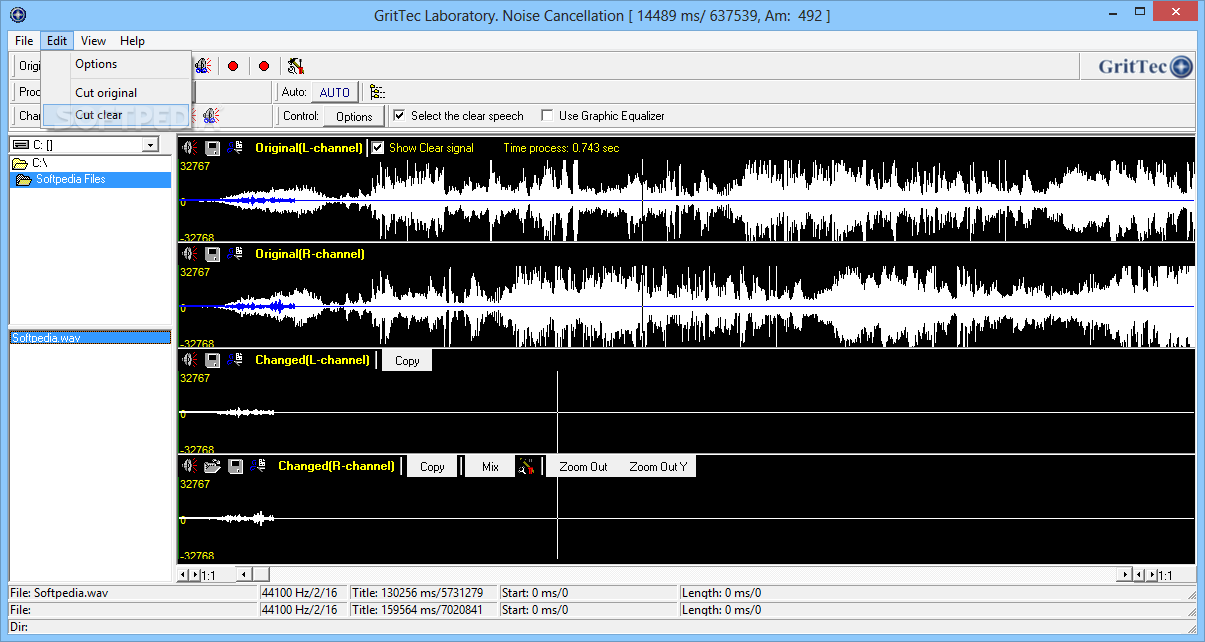Click in the Changed(L-channel) waveform
The height and width of the screenshot is (642, 1205).
686,412
